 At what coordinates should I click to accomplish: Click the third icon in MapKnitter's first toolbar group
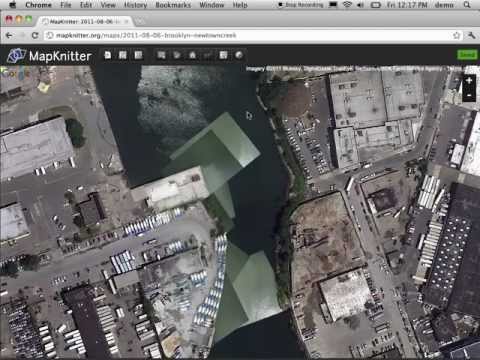[138, 55]
